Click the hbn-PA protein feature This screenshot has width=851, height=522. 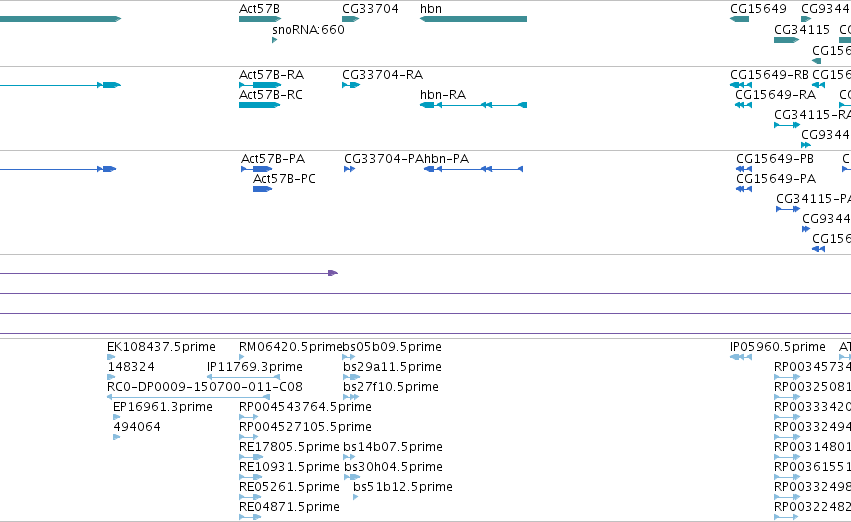473,169
